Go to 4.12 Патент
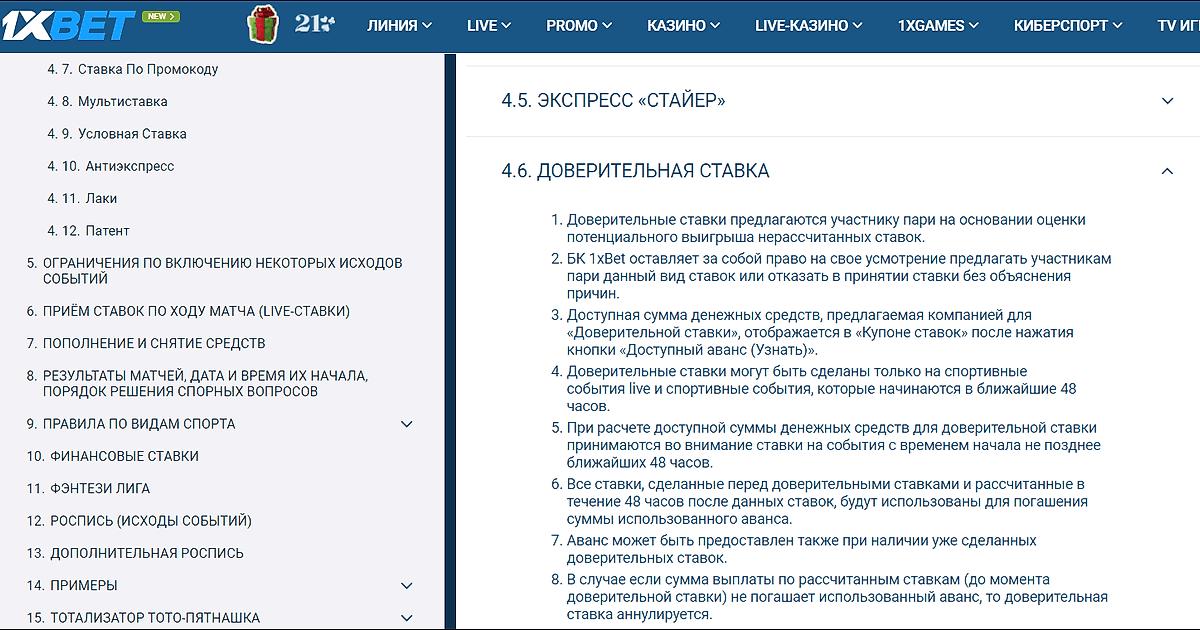Image resolution: width=1200 pixels, height=630 pixels. point(88,230)
